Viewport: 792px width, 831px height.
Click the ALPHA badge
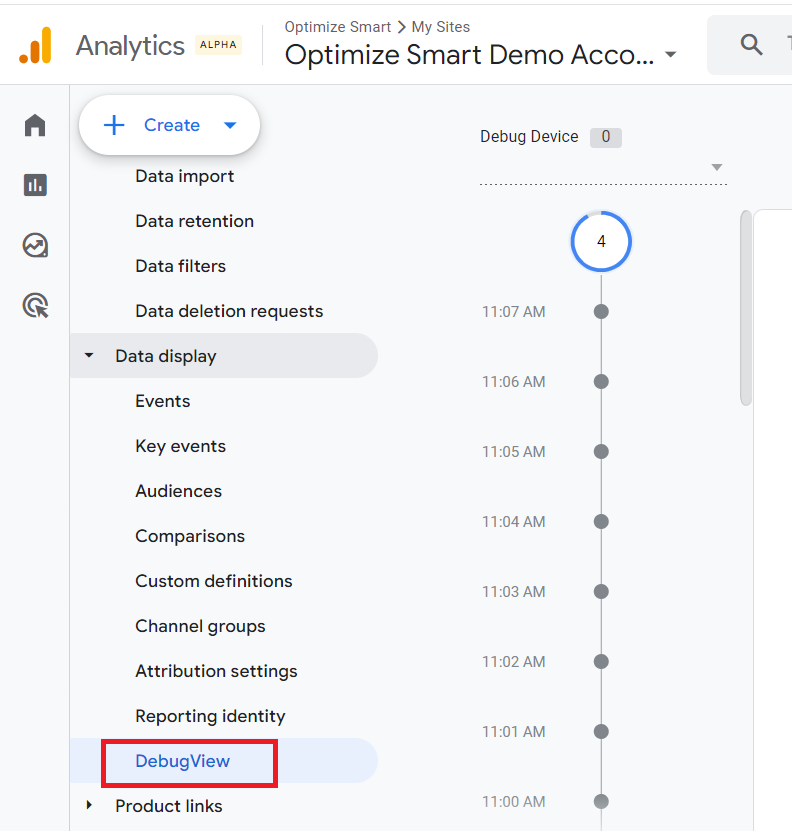[x=218, y=45]
